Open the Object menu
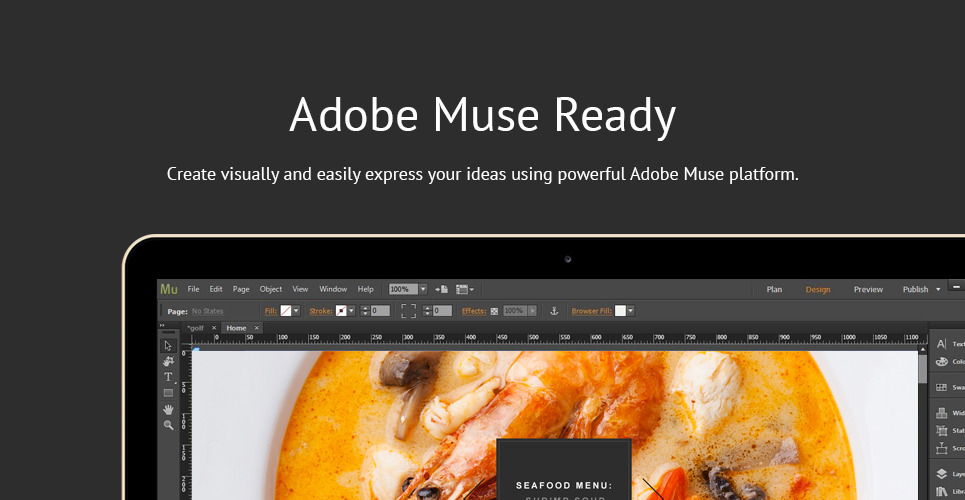965x500 pixels. pyautogui.click(x=271, y=289)
